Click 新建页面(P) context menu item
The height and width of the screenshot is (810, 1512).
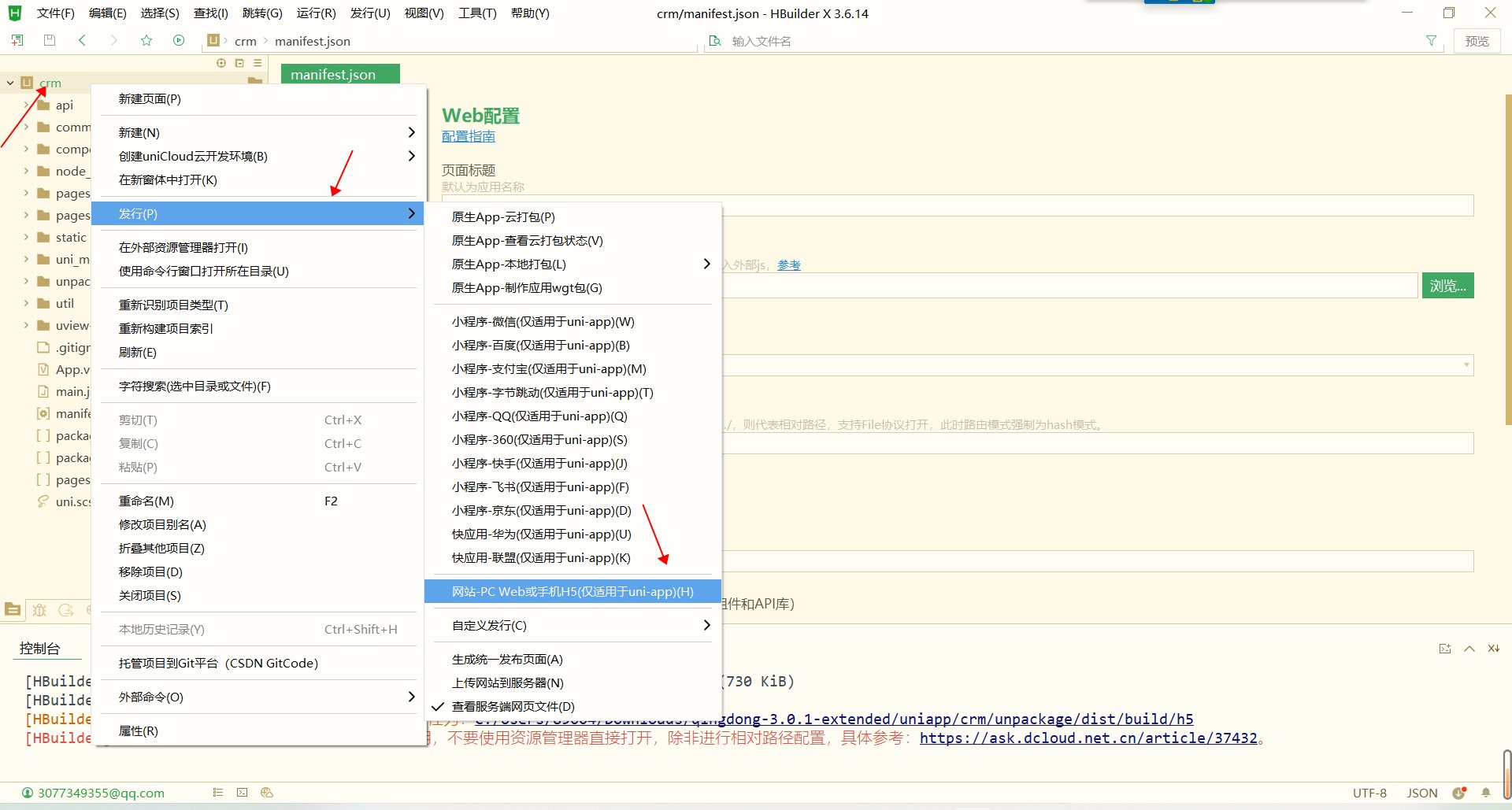click(x=258, y=98)
